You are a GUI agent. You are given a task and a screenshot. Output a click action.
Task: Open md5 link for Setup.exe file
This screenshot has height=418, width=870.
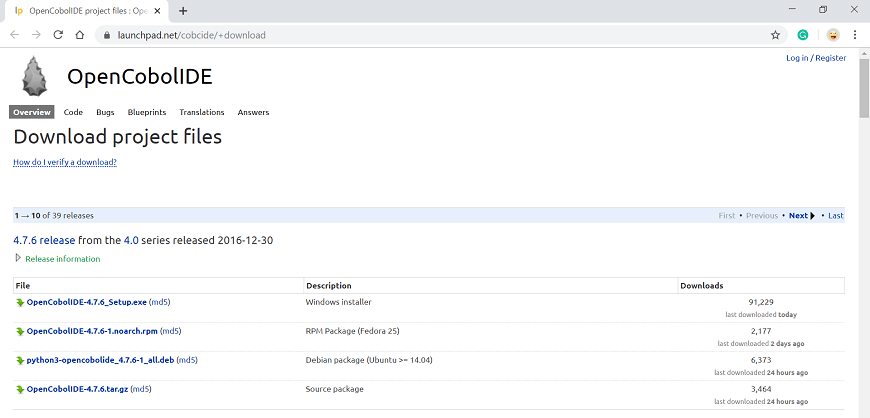click(x=160, y=302)
